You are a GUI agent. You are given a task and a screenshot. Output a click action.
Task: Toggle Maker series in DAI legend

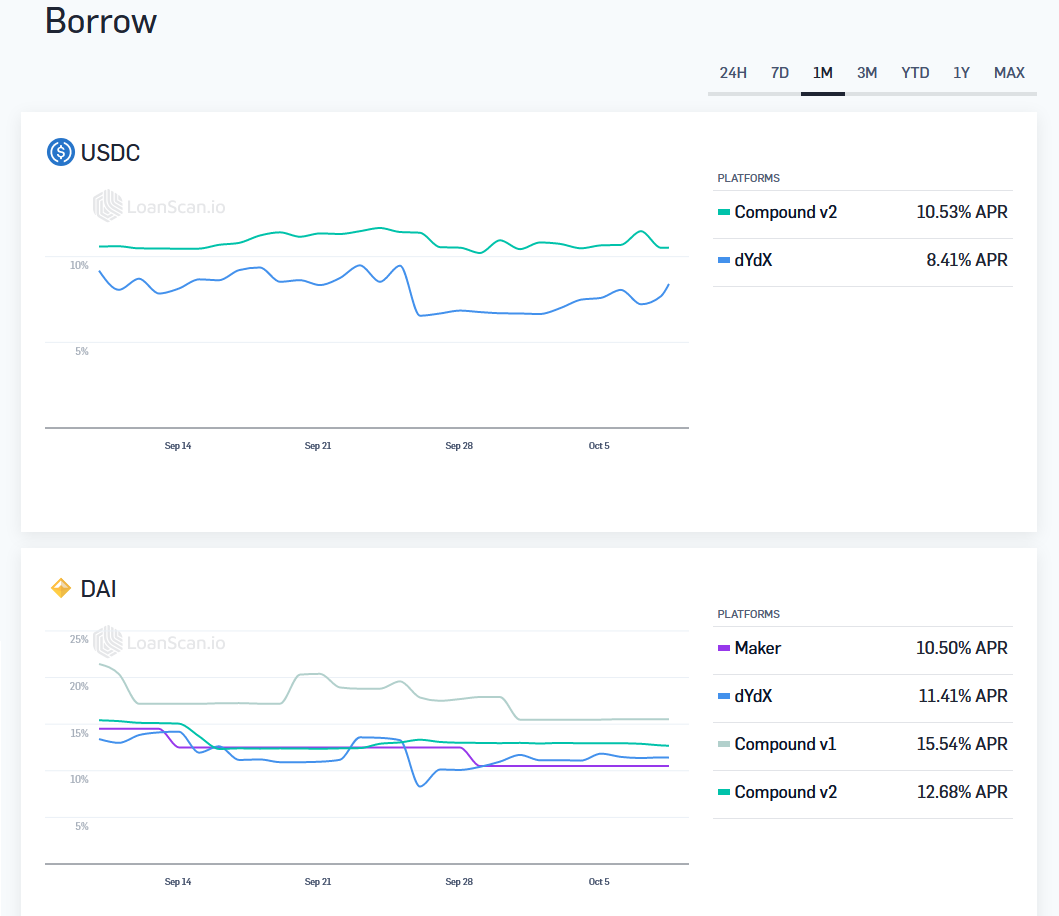point(757,648)
